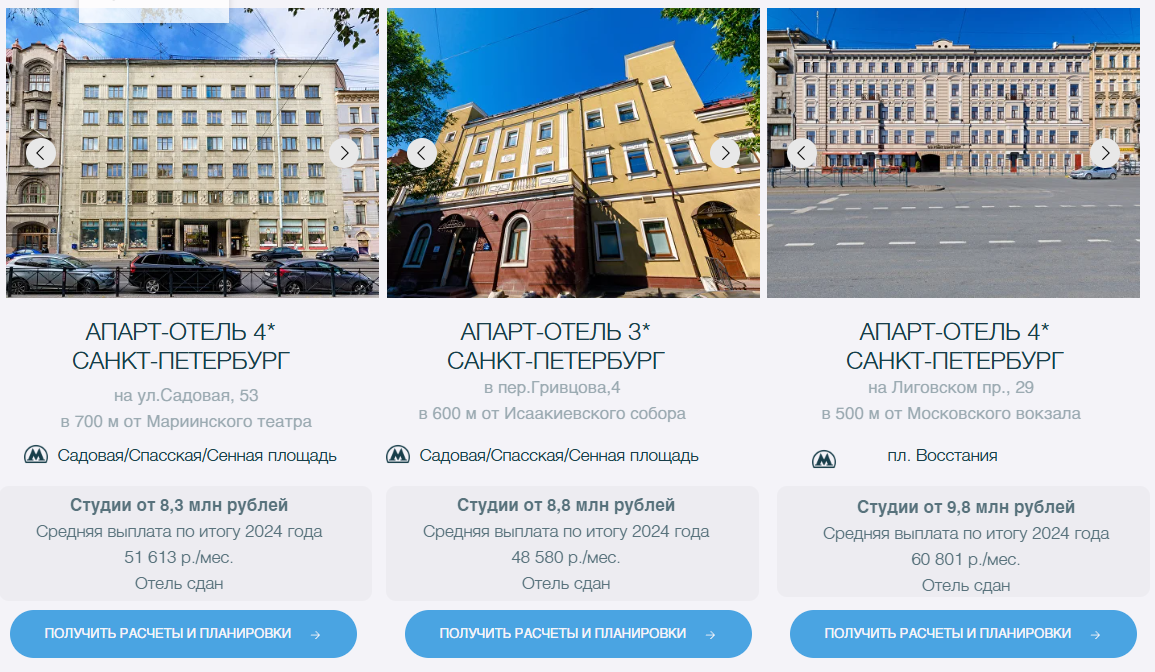1155x672 pixels.
Task: View next photo of Ligovsky 29 hotel
Action: click(x=1105, y=153)
